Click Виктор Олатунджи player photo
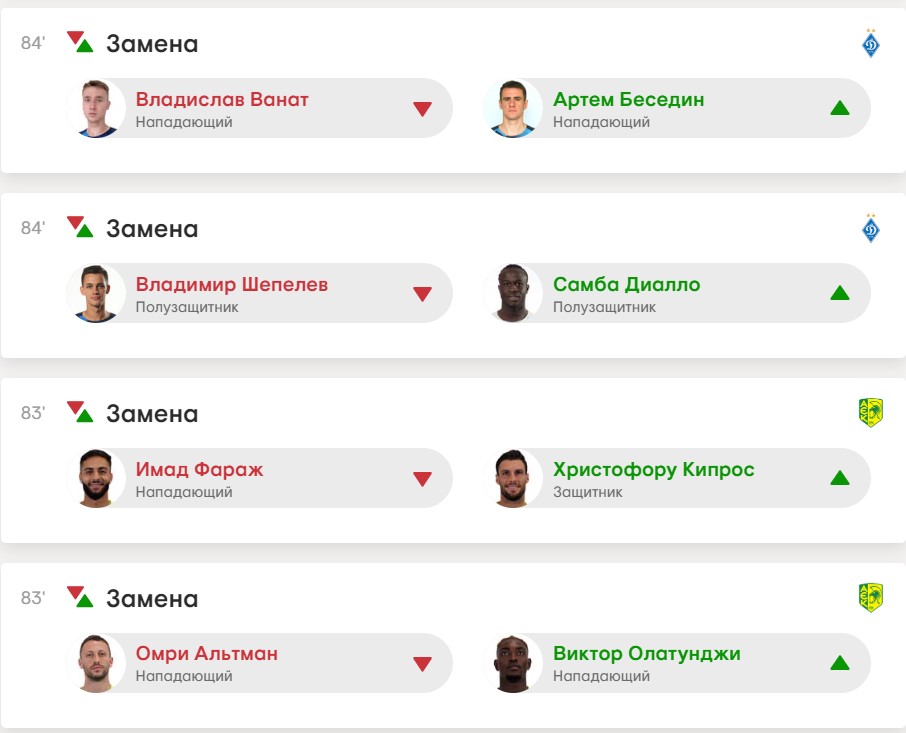 coord(514,663)
